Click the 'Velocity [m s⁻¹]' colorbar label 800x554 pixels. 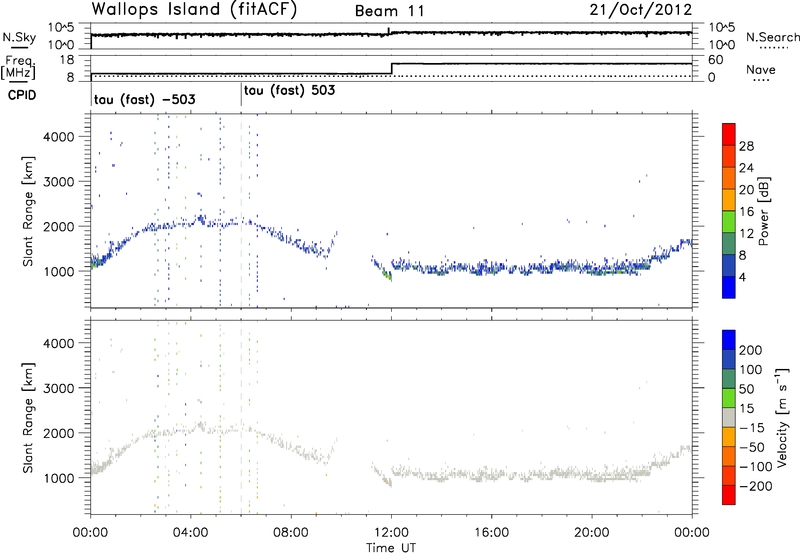[x=782, y=417]
